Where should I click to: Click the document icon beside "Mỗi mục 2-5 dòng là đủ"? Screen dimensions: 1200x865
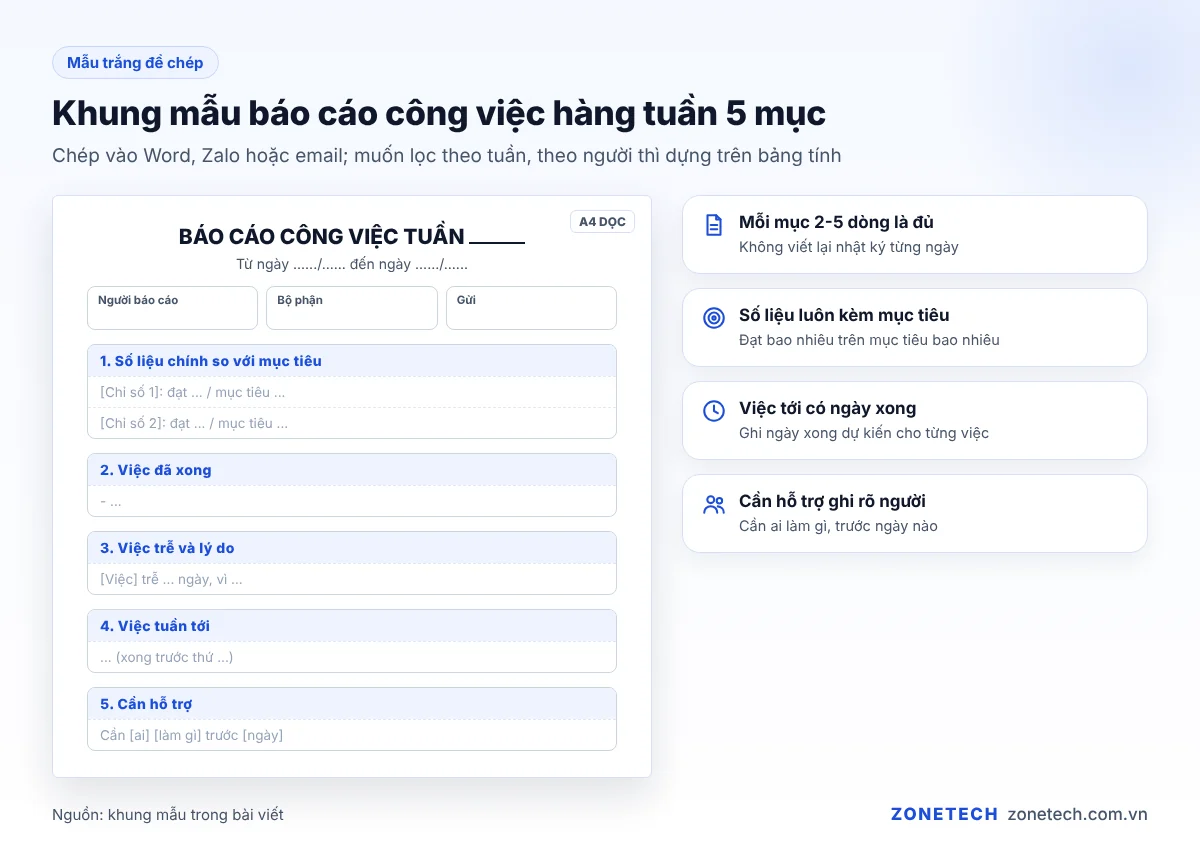click(x=714, y=225)
